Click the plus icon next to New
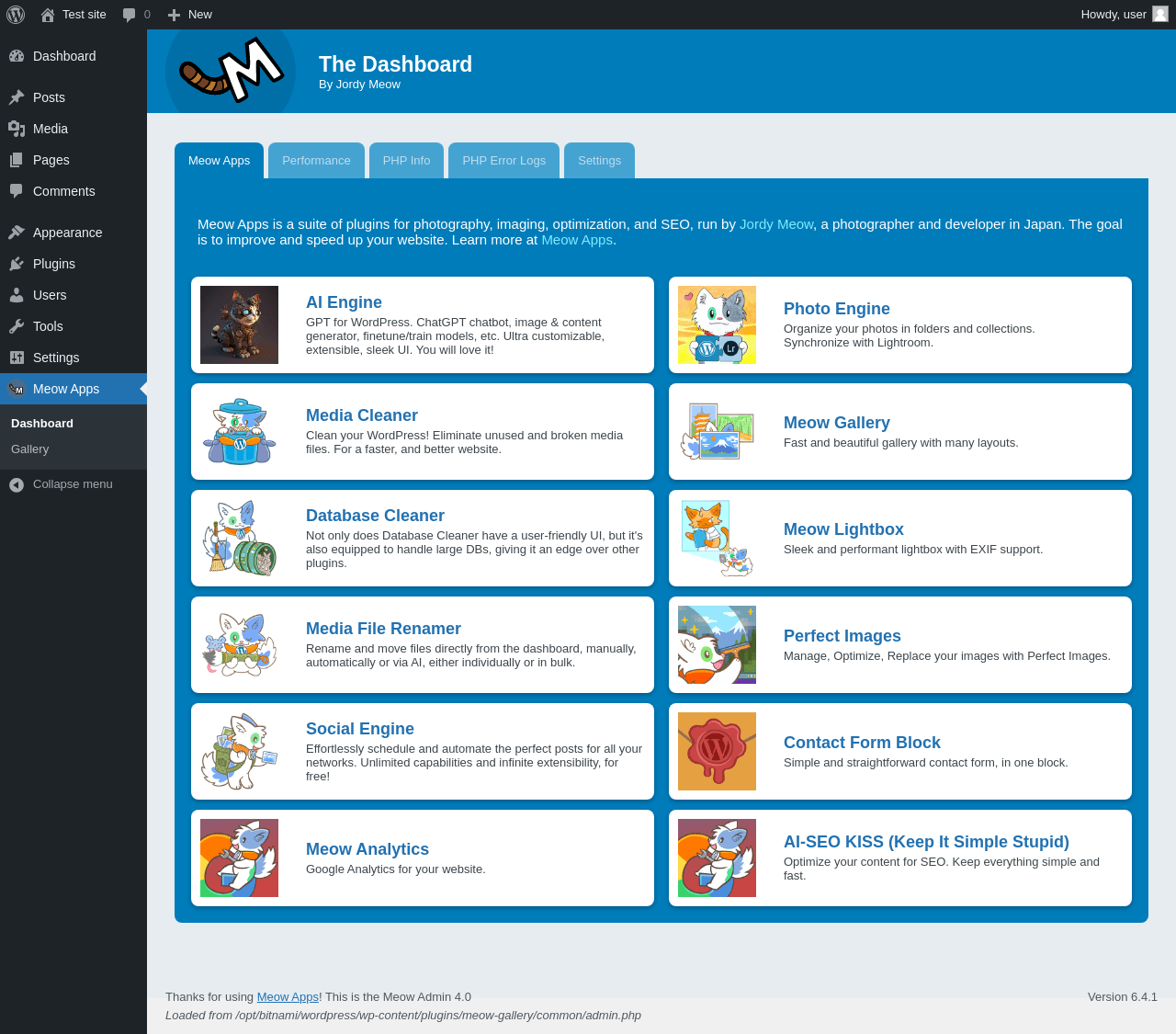 pyautogui.click(x=174, y=15)
